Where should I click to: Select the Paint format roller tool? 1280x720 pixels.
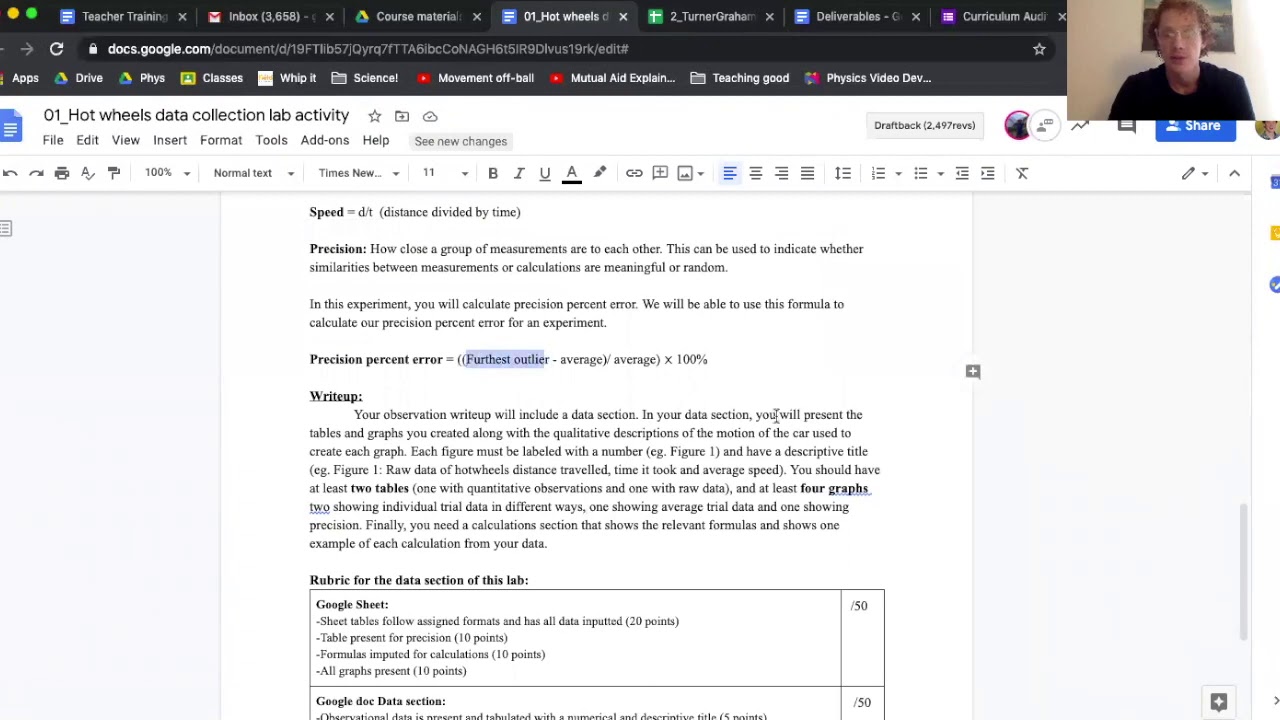point(114,173)
